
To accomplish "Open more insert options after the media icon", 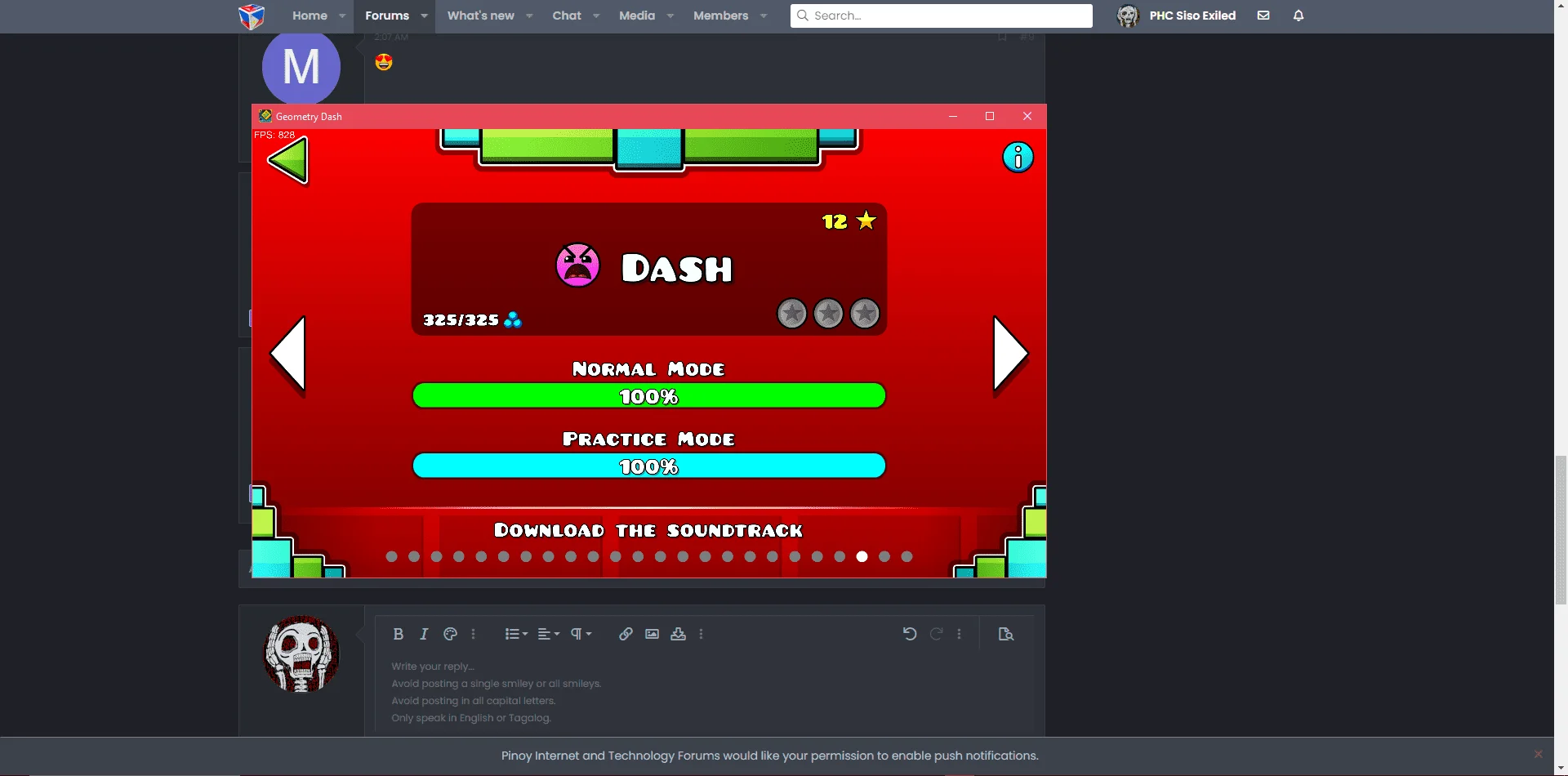I will coord(701,634).
